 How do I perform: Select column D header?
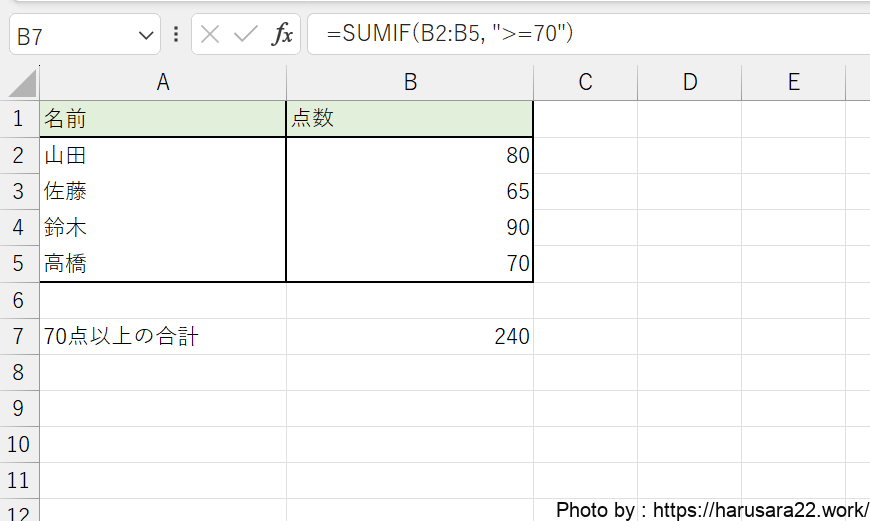click(x=690, y=83)
